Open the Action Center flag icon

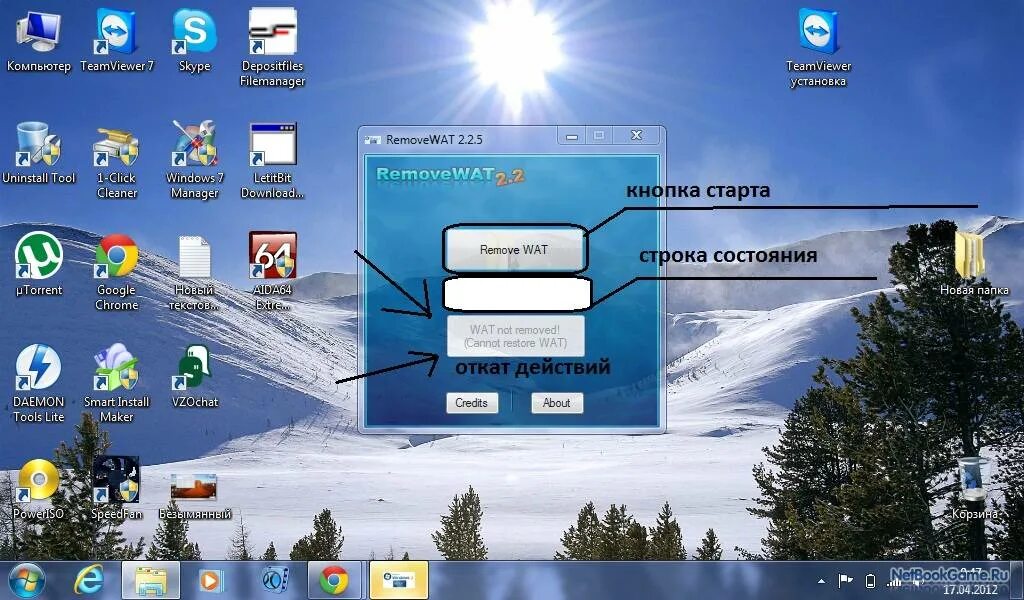coord(846,580)
